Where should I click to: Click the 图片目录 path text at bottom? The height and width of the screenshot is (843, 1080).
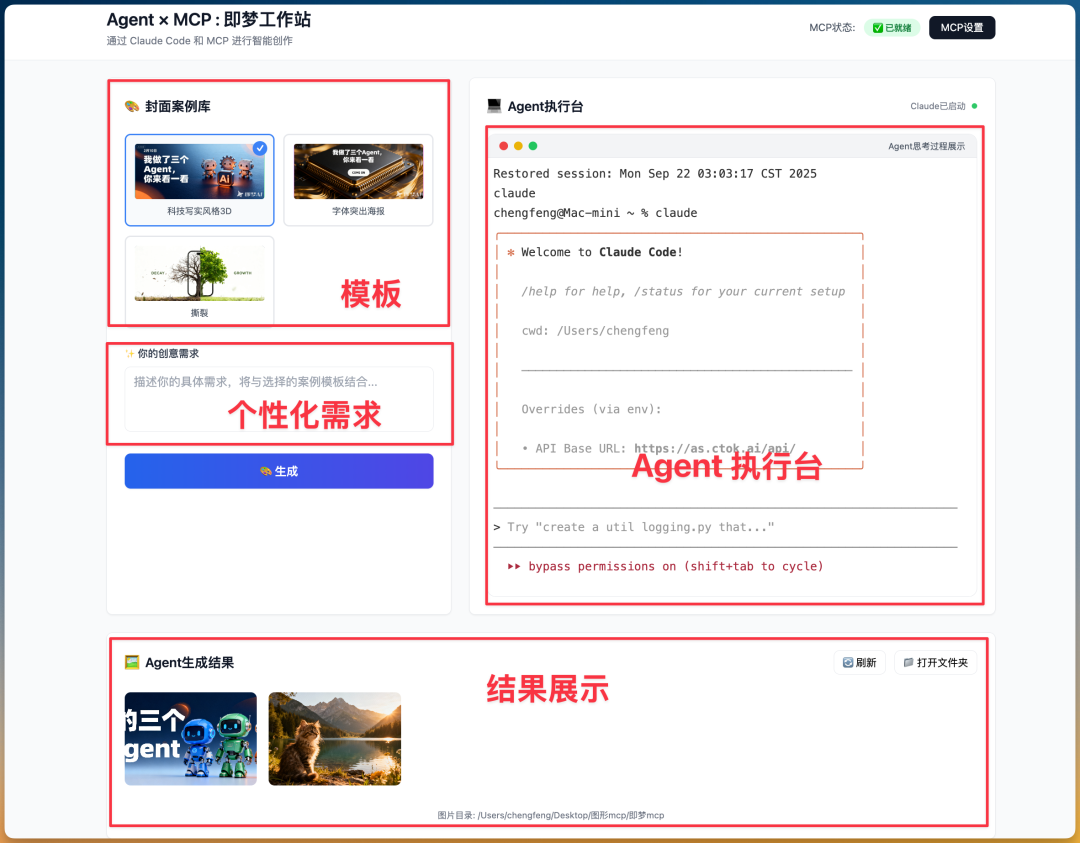[x=551, y=815]
